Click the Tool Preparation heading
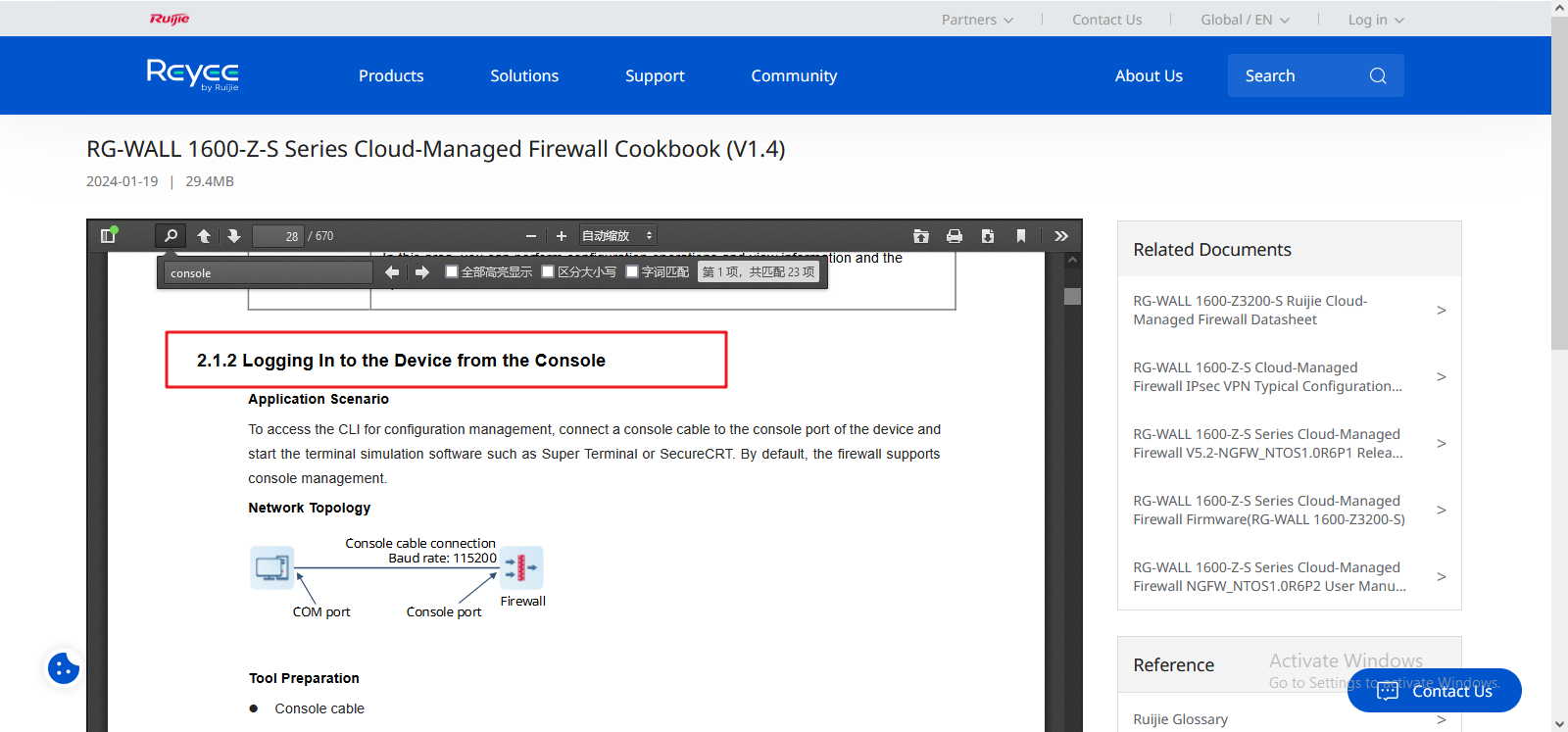Image resolution: width=1568 pixels, height=732 pixels. (304, 678)
